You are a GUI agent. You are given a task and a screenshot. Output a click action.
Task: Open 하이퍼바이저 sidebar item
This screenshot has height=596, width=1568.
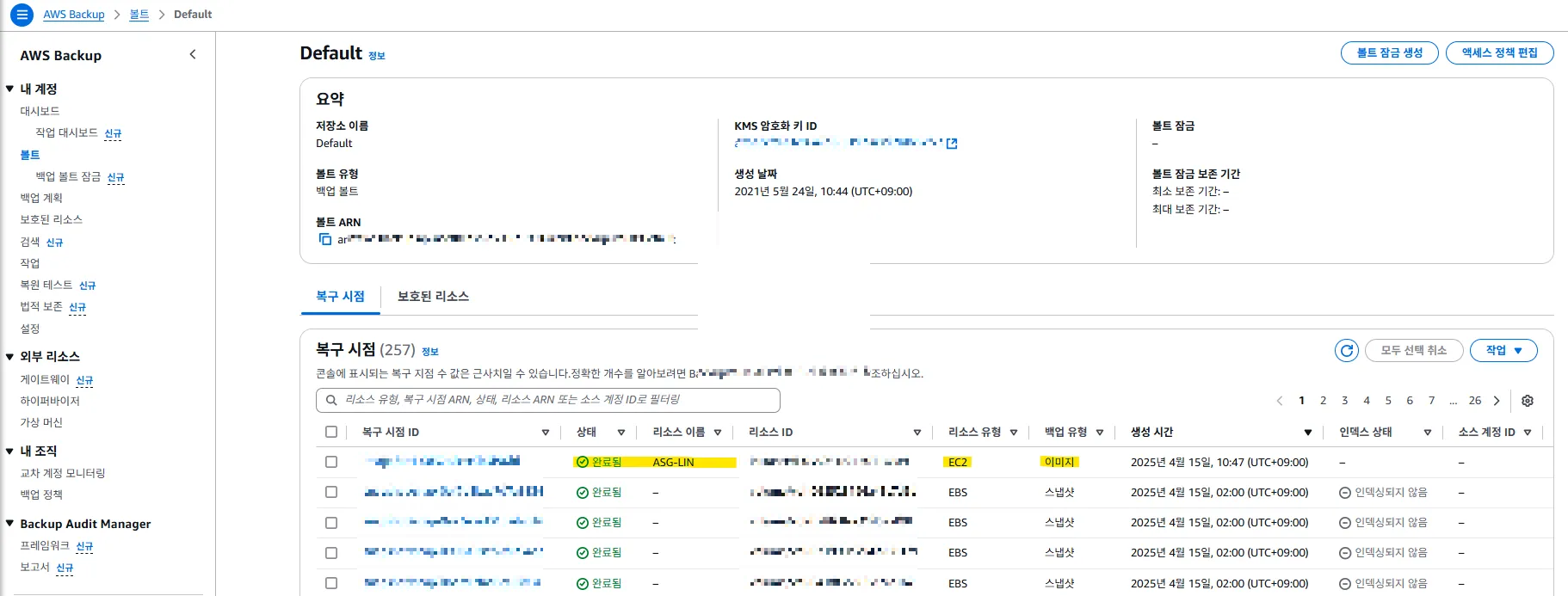pyautogui.click(x=50, y=401)
